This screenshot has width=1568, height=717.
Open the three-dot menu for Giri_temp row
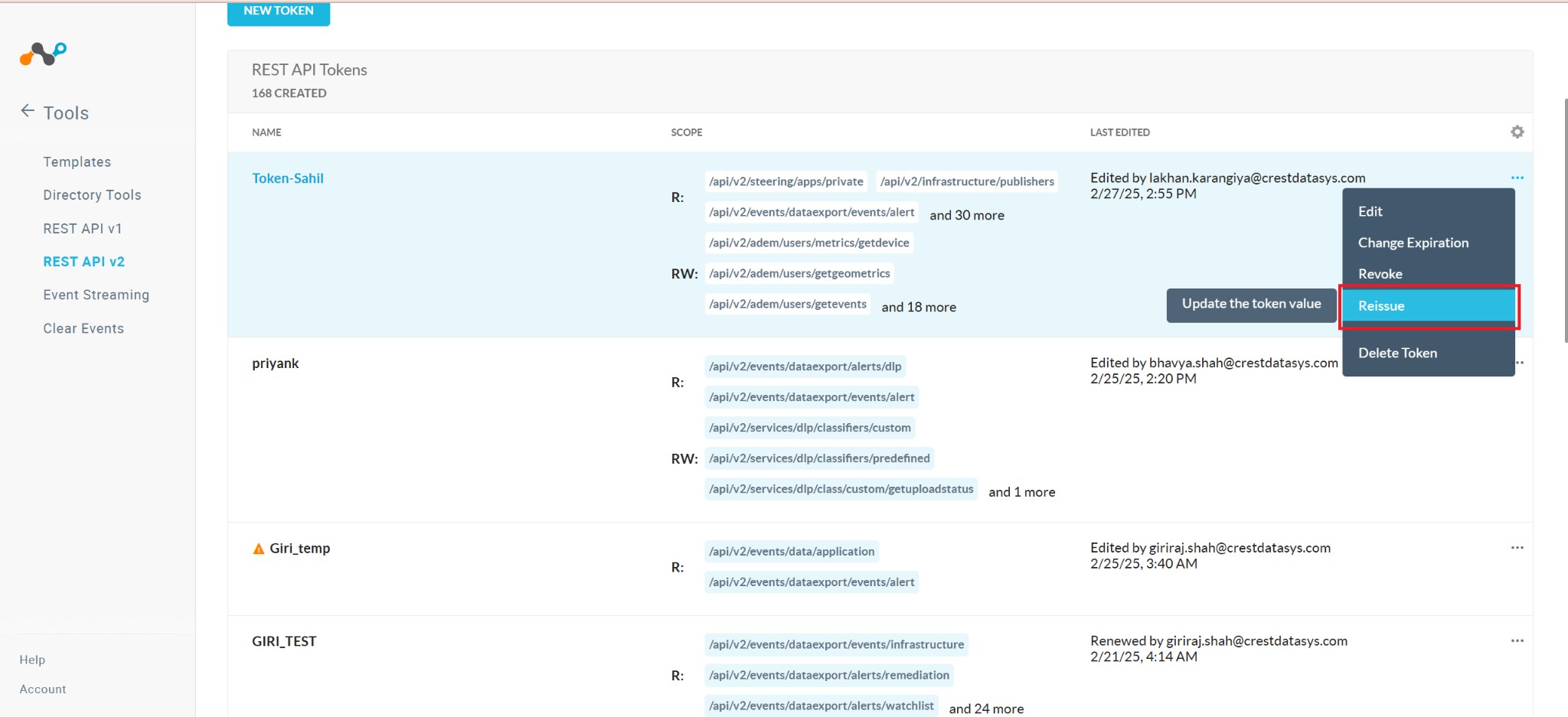click(x=1517, y=547)
